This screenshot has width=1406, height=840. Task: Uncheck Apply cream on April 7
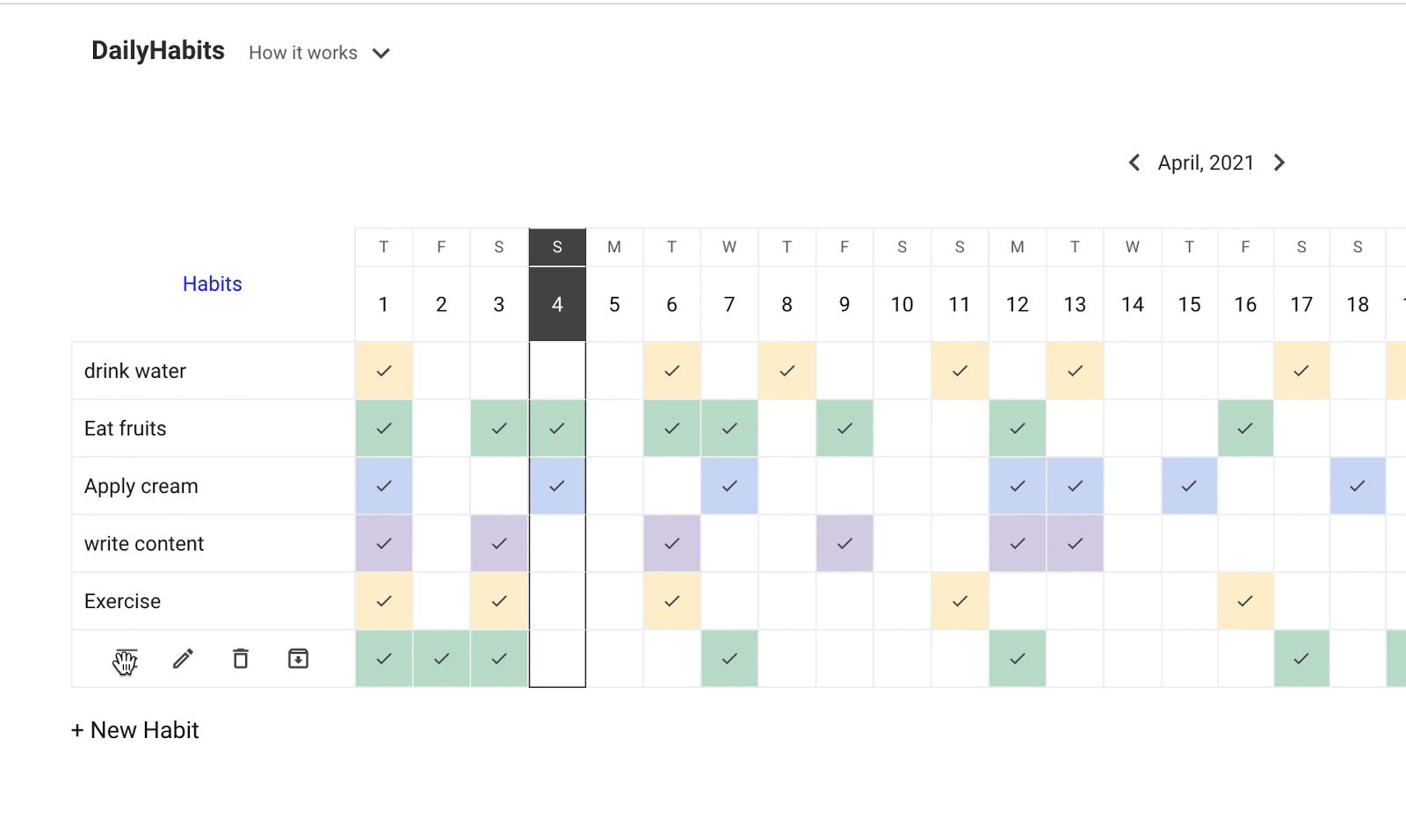[729, 486]
